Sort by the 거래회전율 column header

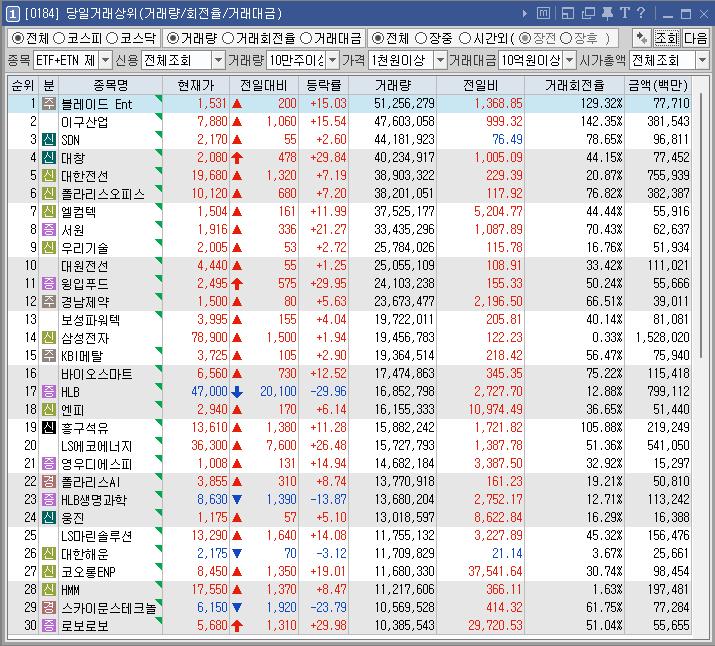[574, 85]
